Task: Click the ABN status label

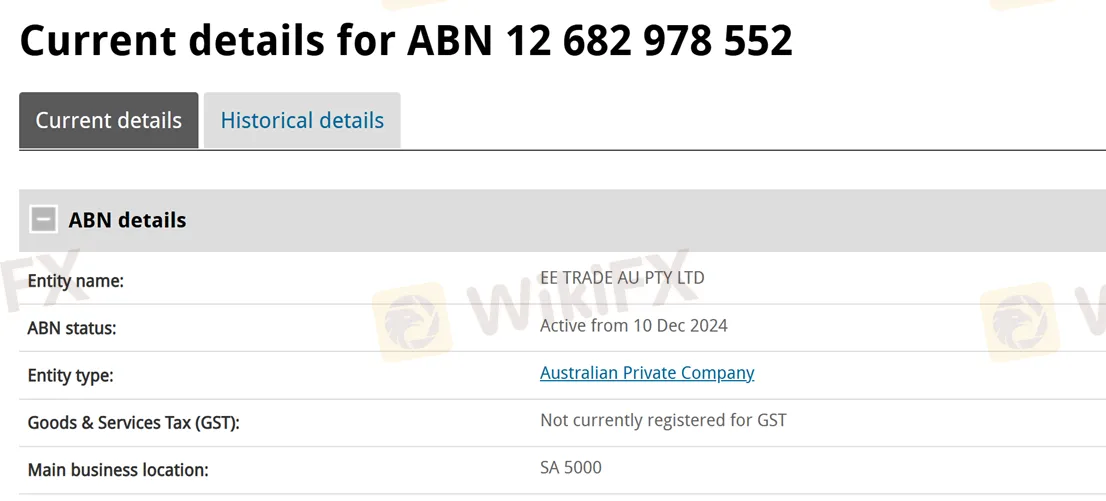Action: pos(72,329)
